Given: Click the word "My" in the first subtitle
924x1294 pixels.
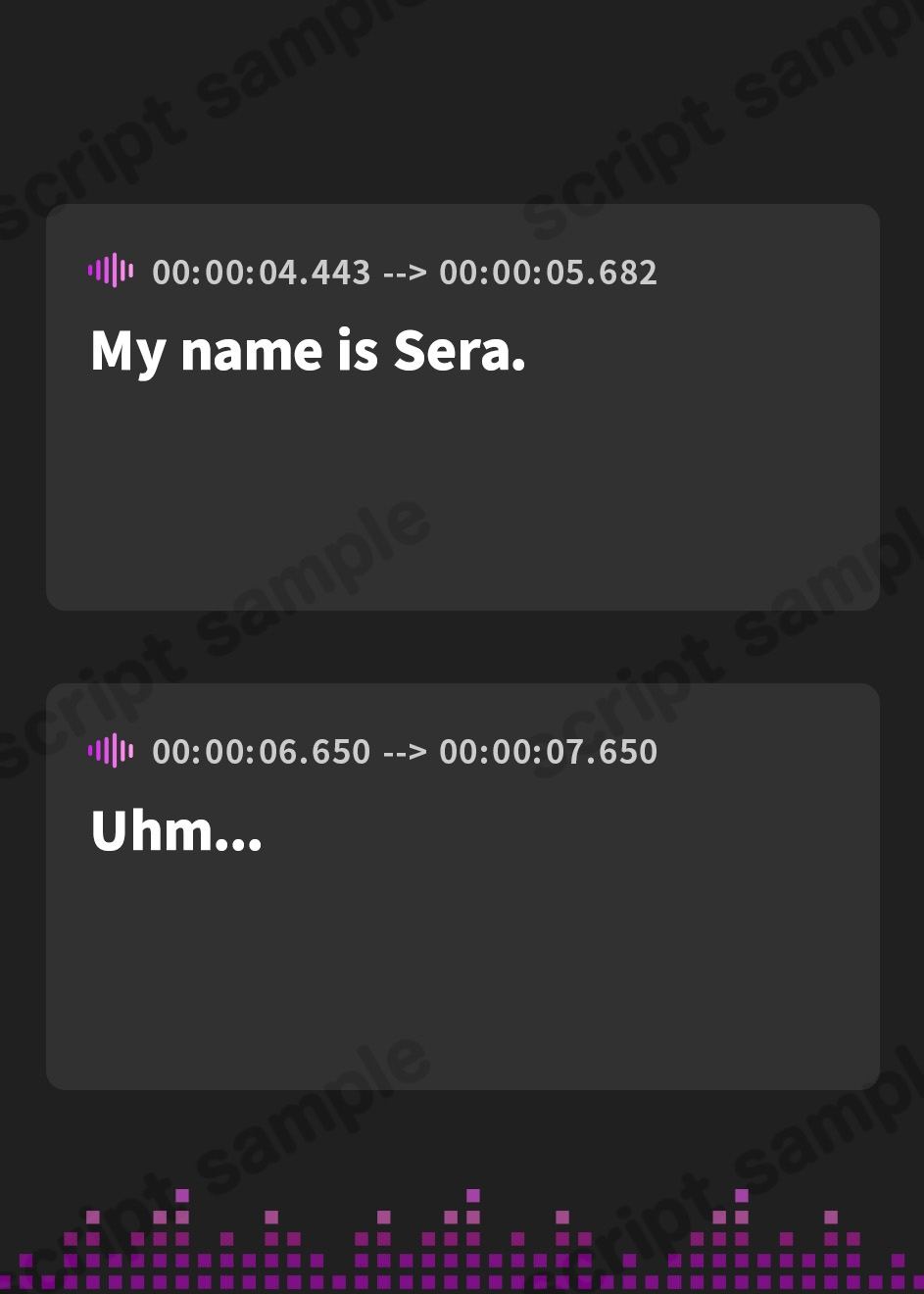Looking at the screenshot, I should (x=127, y=352).
